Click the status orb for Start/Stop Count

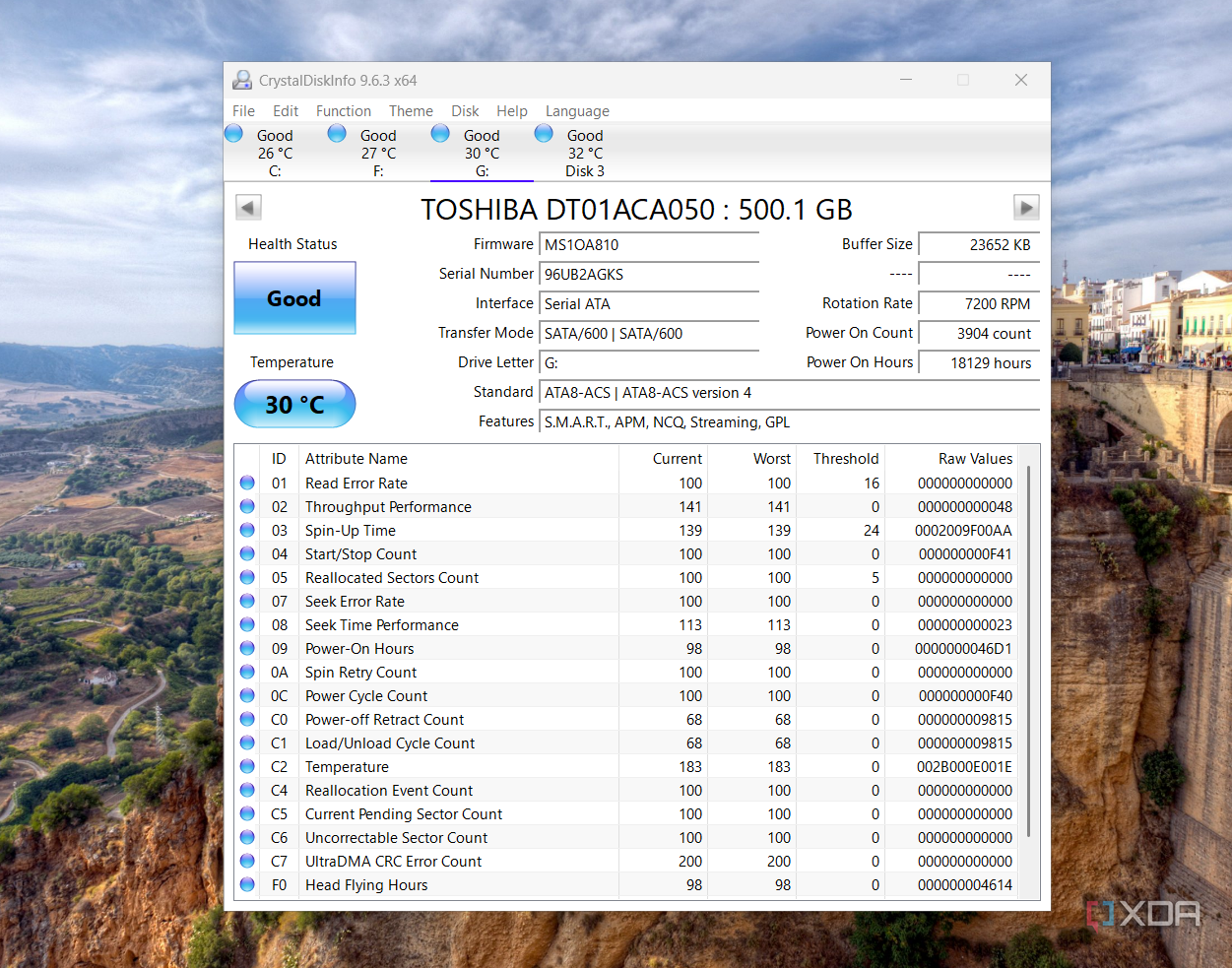[x=247, y=553]
